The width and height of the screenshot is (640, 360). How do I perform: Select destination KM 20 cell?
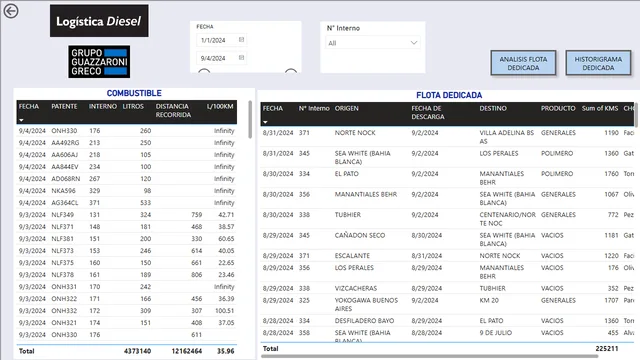(x=489, y=300)
